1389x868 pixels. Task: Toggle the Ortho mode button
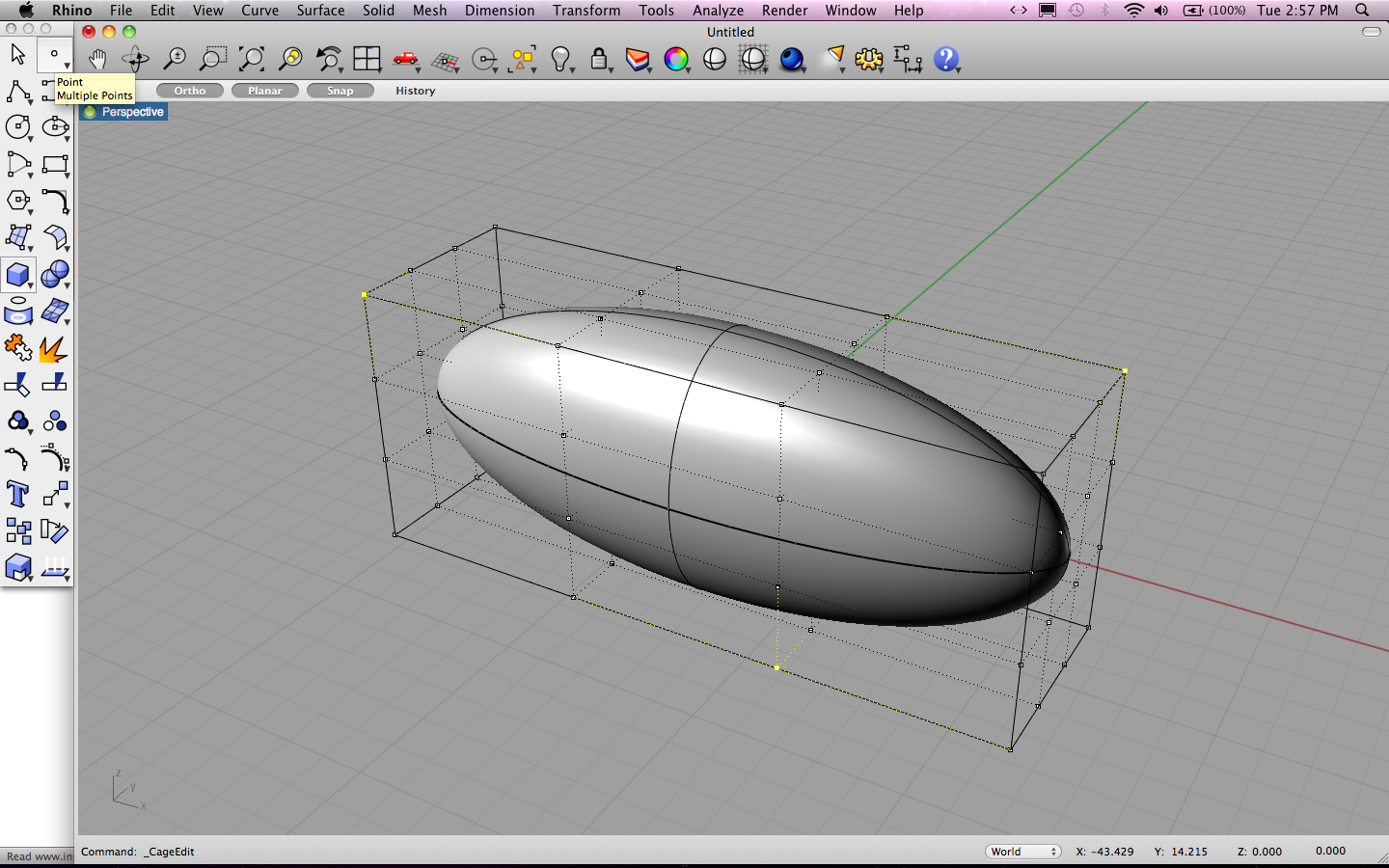click(x=190, y=91)
